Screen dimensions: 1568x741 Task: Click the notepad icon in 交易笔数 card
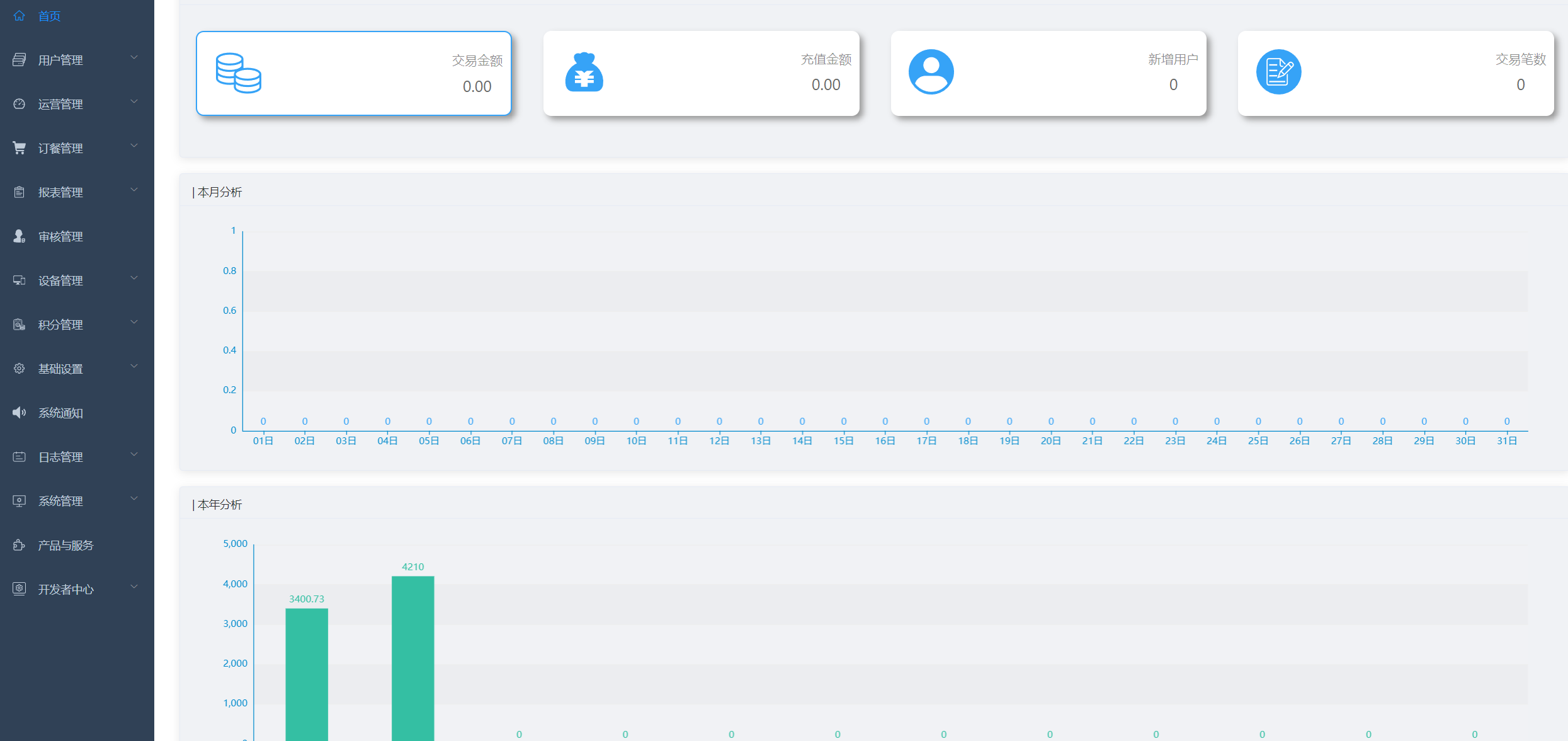tap(1279, 72)
